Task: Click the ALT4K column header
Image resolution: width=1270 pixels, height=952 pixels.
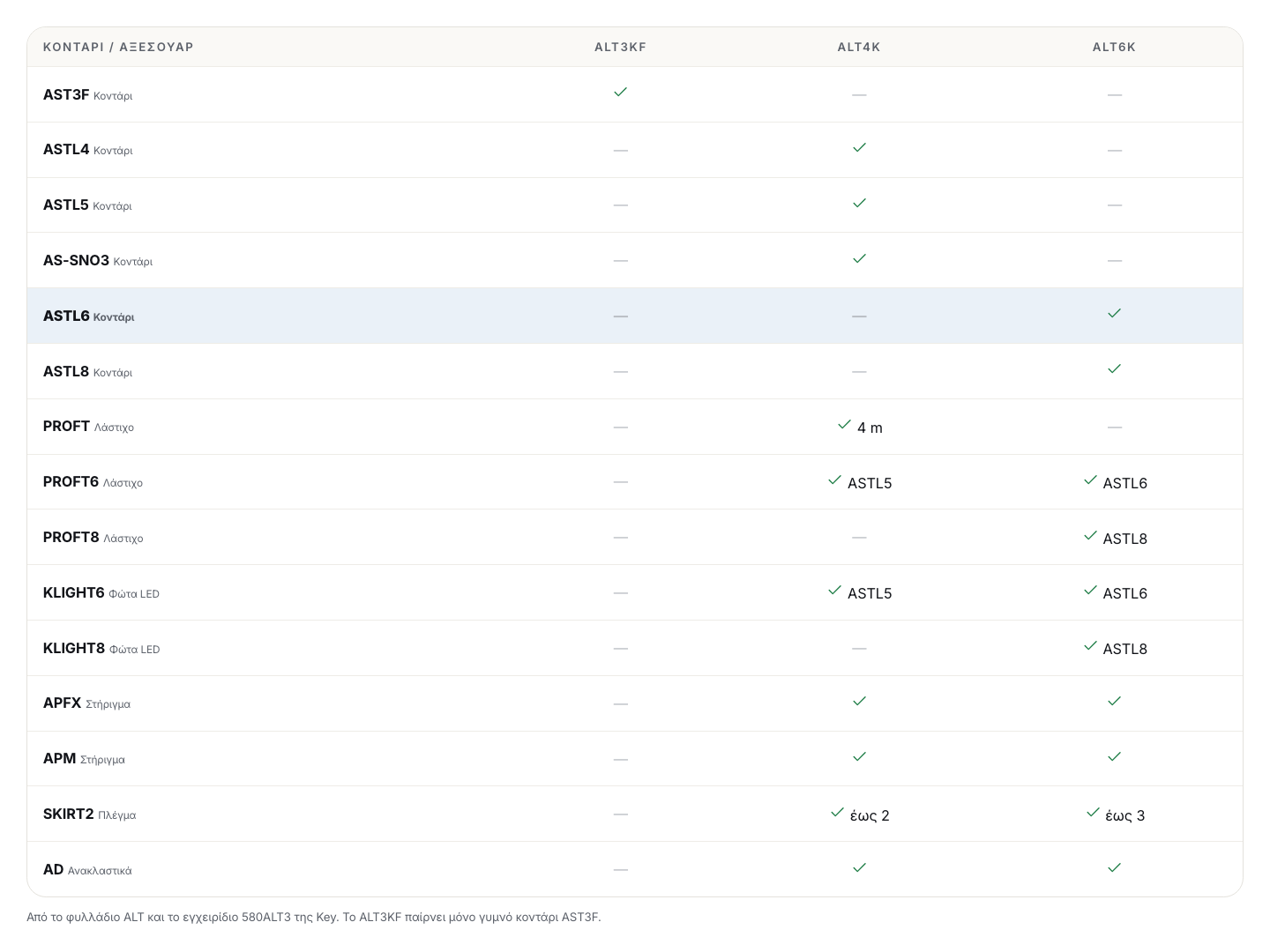Action: 859,47
